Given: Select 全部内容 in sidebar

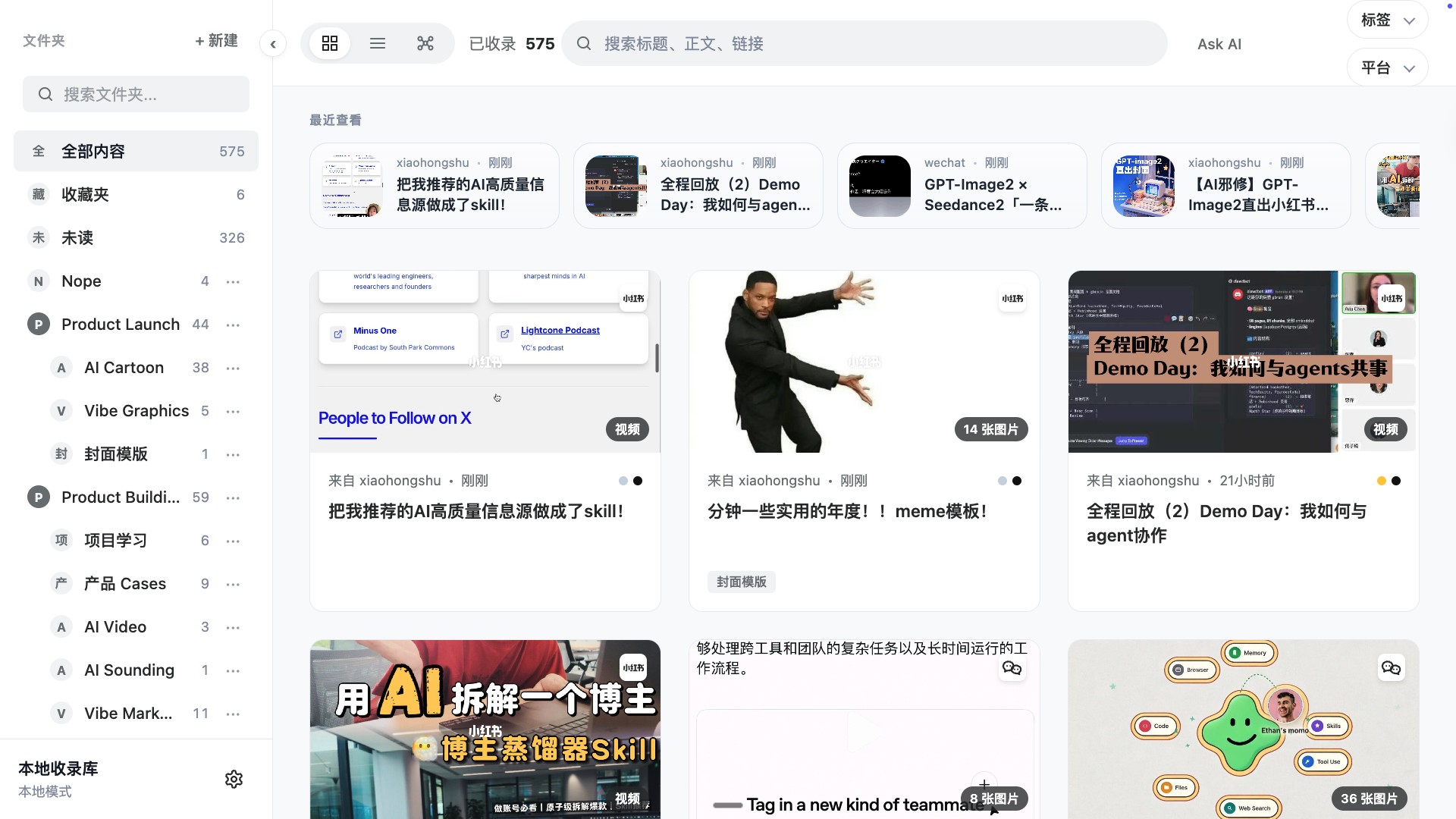Looking at the screenshot, I should [136, 151].
